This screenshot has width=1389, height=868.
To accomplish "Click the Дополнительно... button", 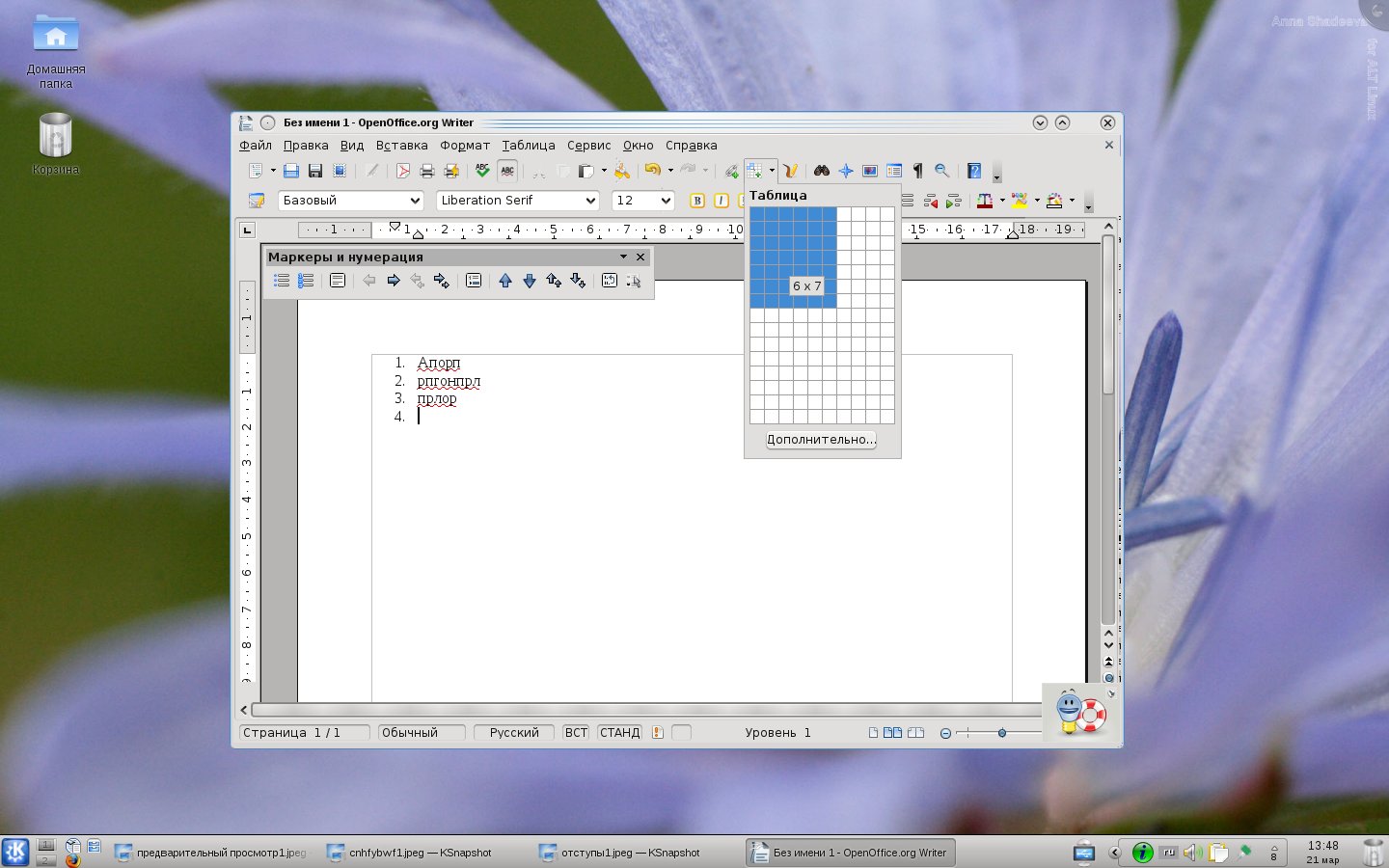I will point(821,440).
